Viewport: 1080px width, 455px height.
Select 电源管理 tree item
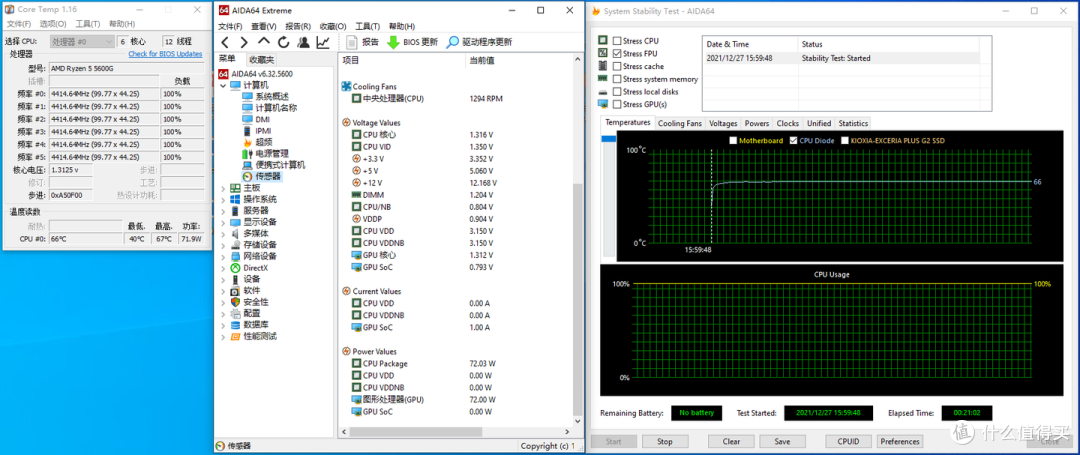point(265,154)
